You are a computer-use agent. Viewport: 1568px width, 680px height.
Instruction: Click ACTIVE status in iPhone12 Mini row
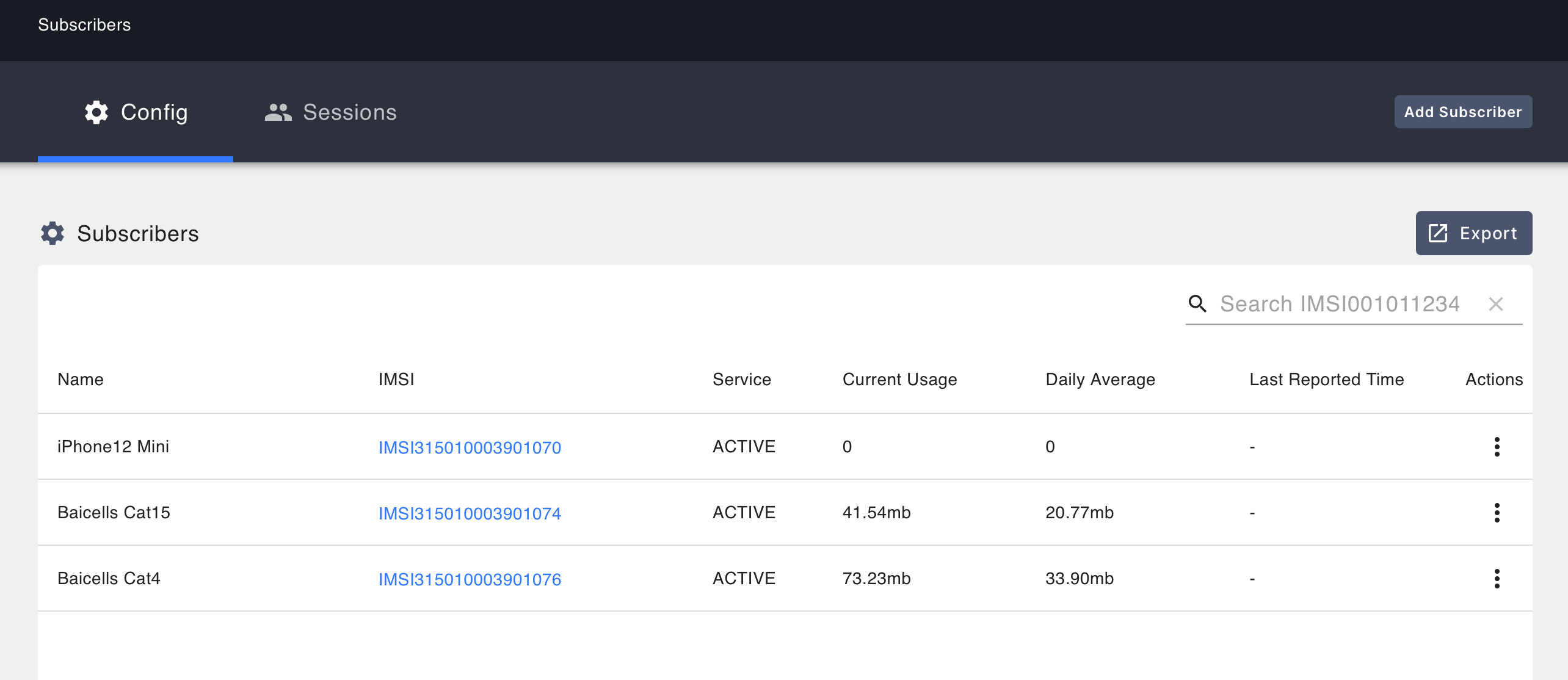744,446
